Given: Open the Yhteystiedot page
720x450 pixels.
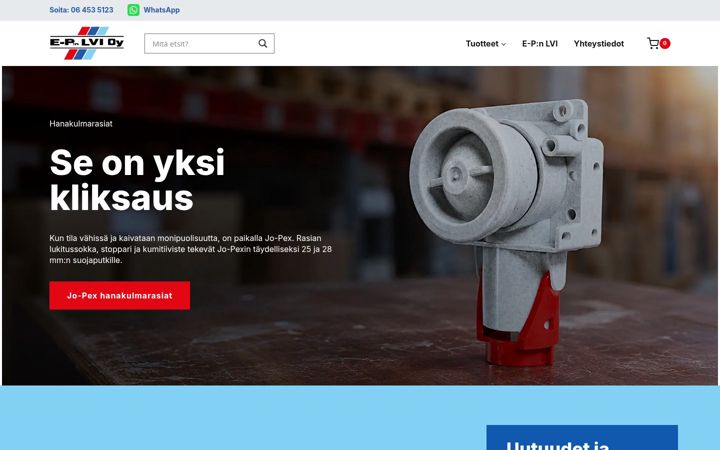Looking at the screenshot, I should [x=598, y=44].
